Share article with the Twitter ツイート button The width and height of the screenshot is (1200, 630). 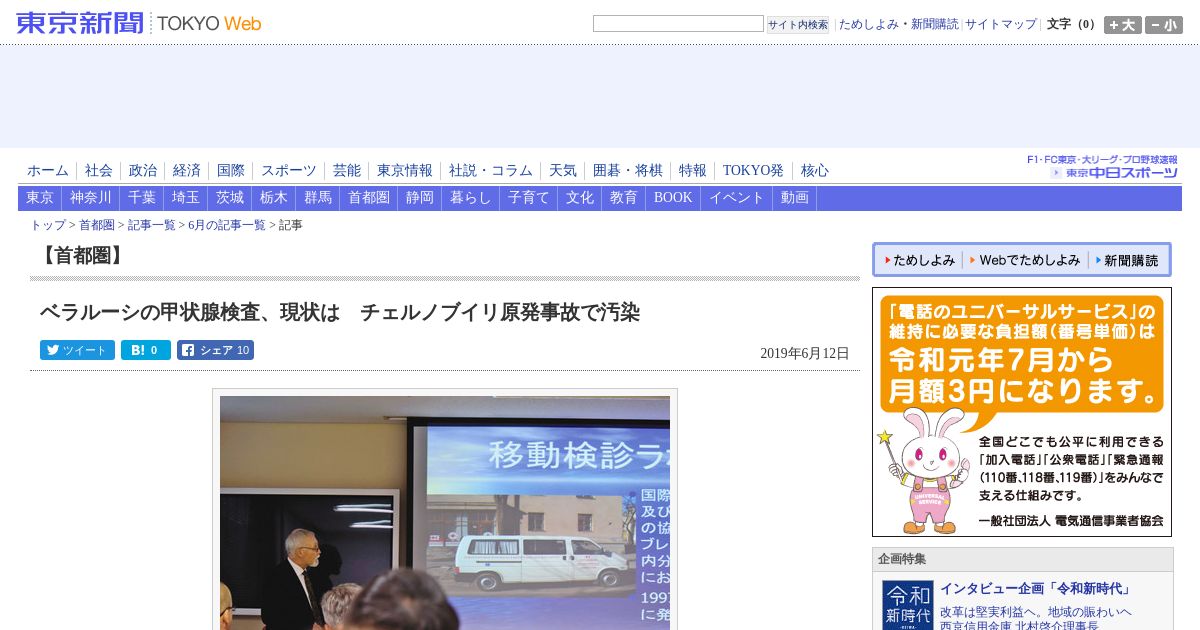[77, 350]
